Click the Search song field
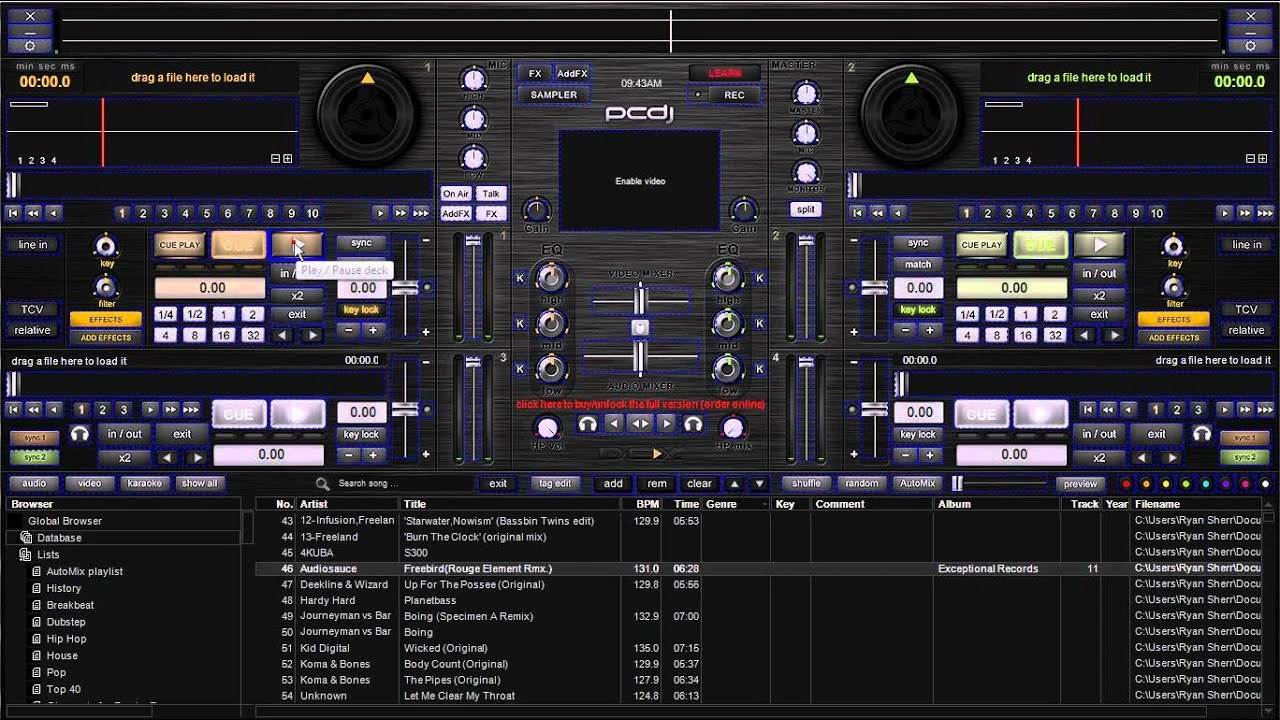Viewport: 1280px width, 720px height. [403, 484]
